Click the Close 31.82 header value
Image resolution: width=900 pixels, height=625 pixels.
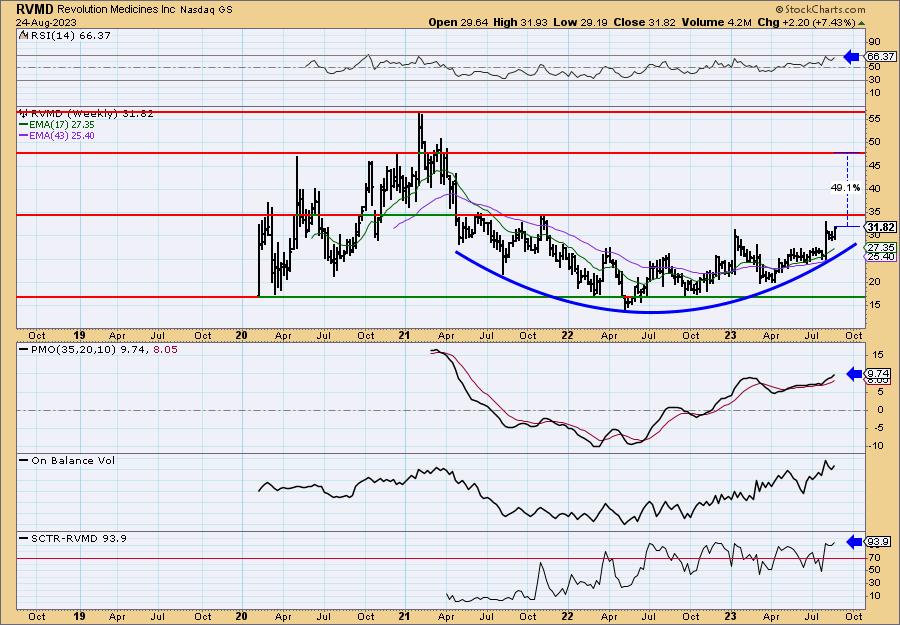(x=645, y=22)
